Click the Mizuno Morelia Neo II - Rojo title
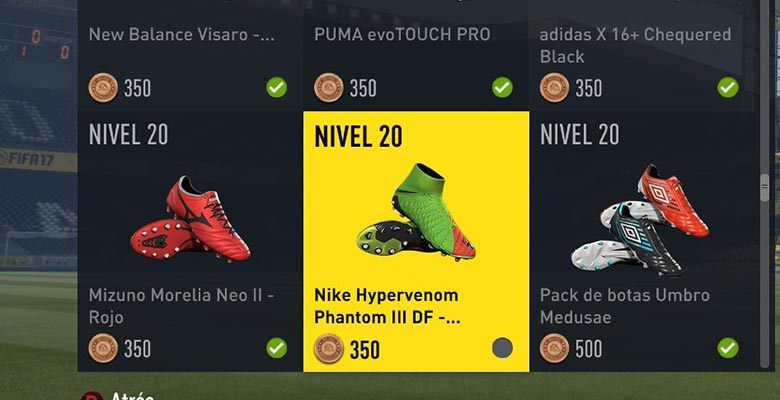Viewport: 780px width, 400px height. pos(182,306)
